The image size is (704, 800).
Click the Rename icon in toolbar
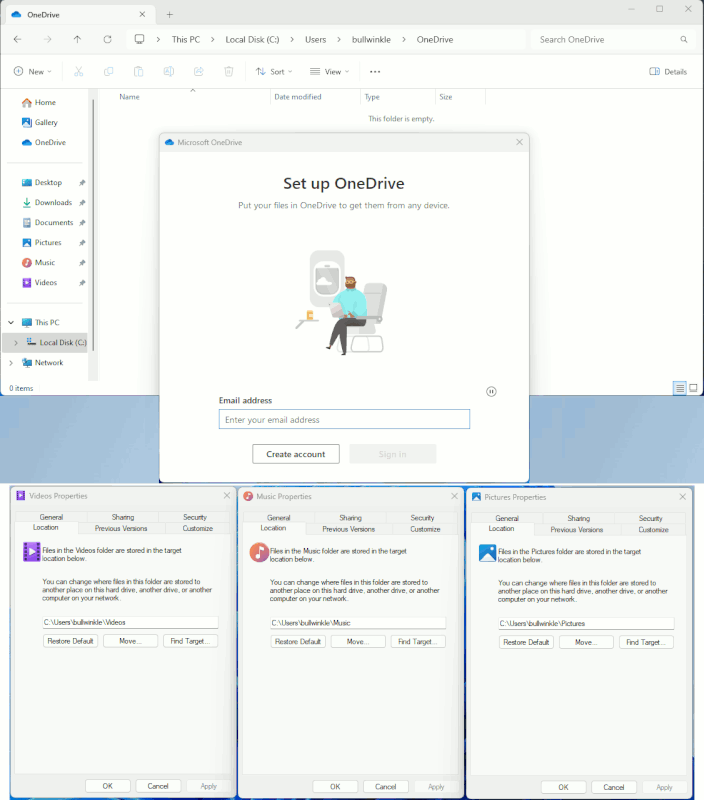(168, 71)
